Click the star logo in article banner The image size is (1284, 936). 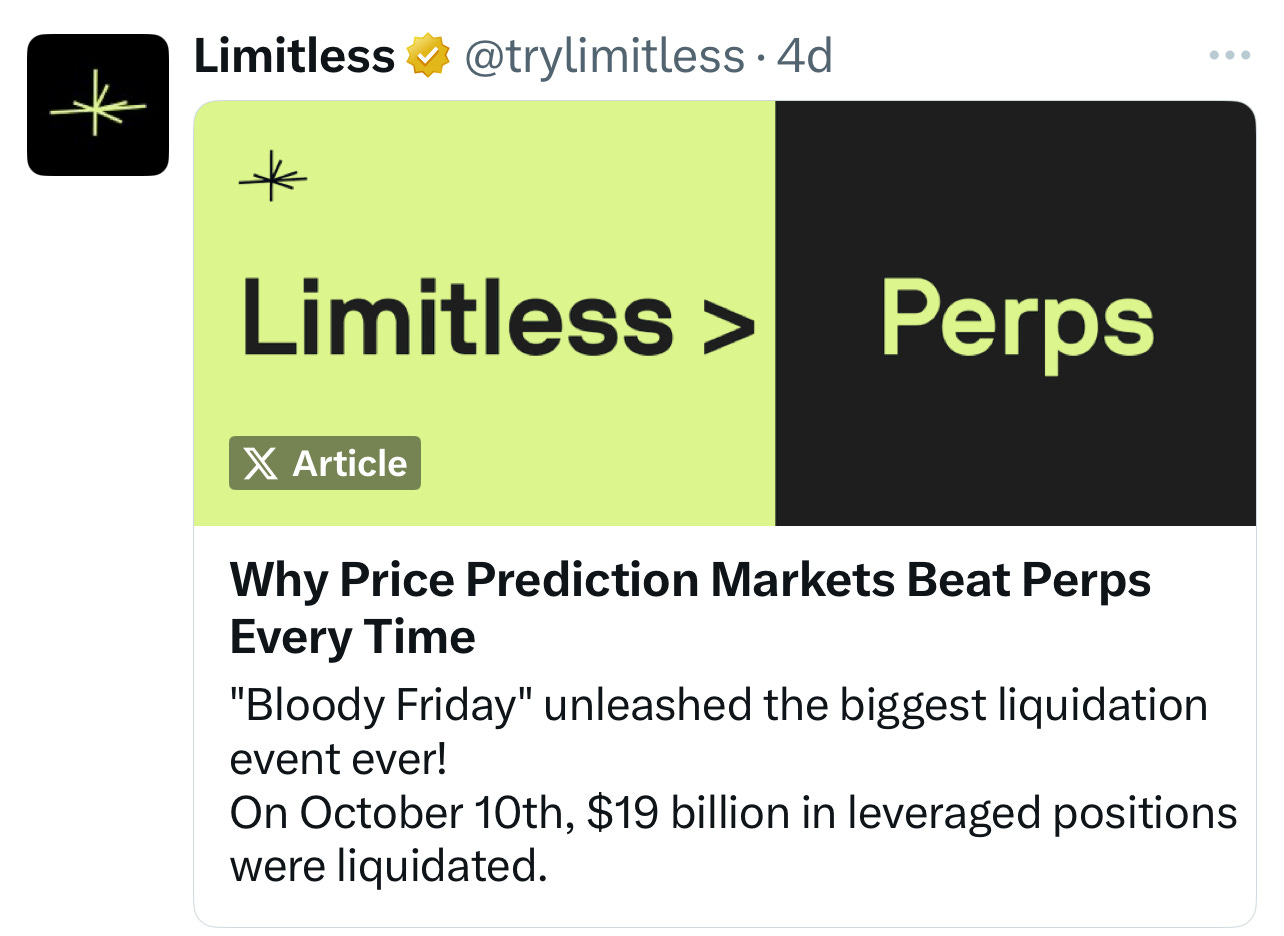pos(273,178)
